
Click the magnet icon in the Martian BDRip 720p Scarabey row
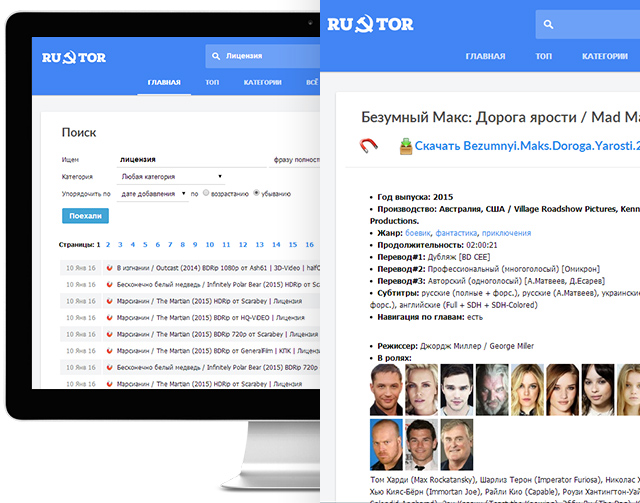109,334
